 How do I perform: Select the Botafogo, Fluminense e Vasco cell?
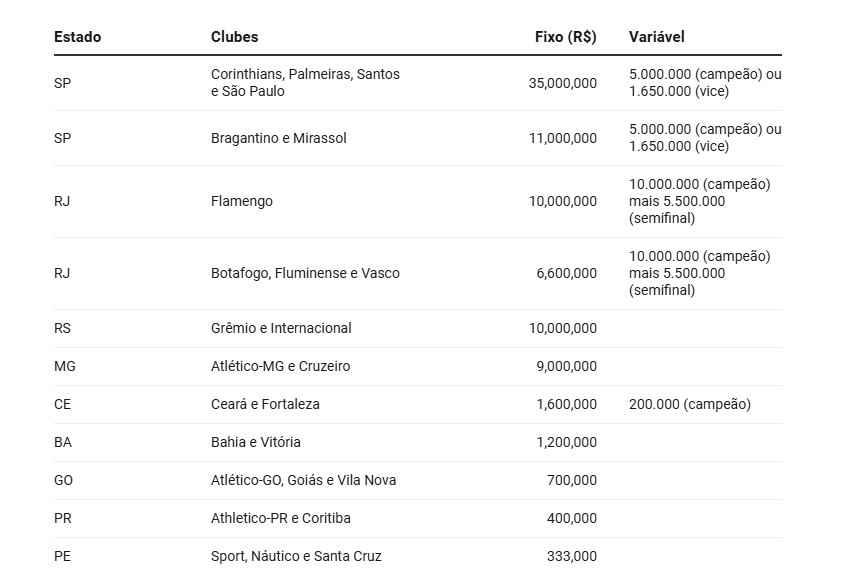[305, 273]
